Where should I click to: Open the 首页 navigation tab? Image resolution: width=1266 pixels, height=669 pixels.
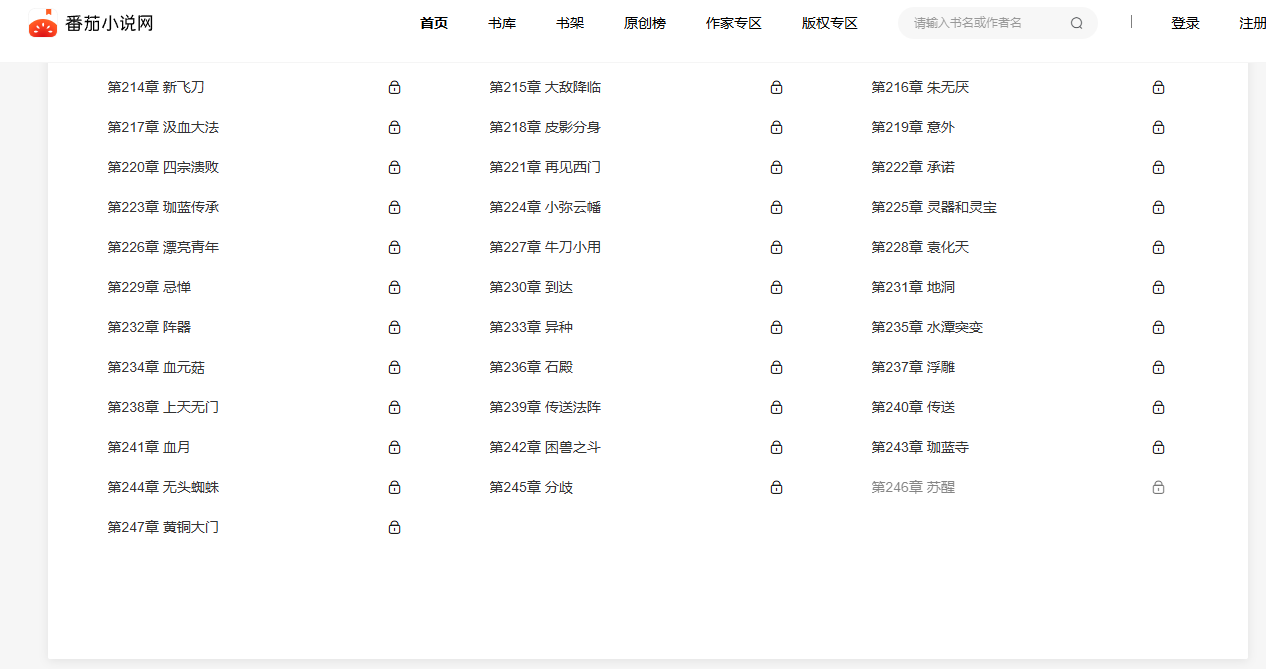(x=434, y=23)
